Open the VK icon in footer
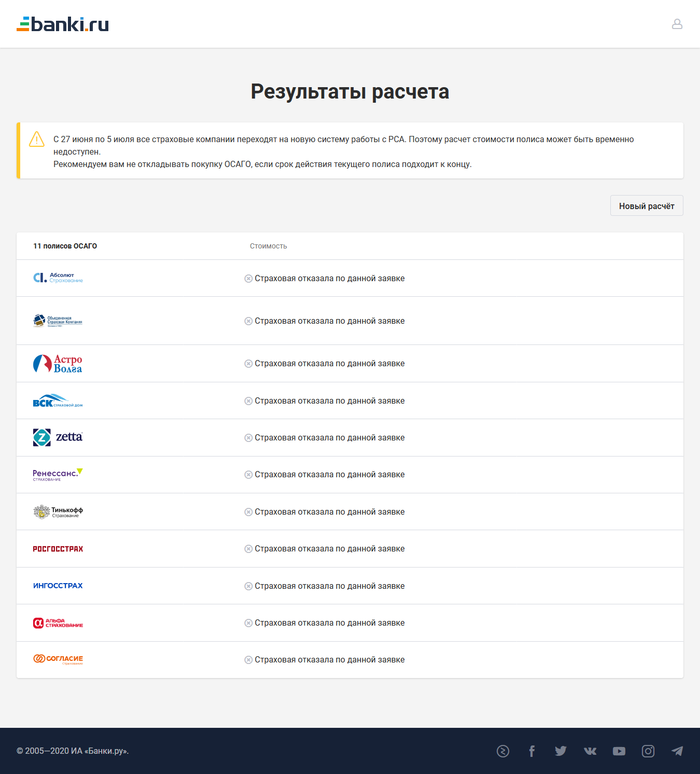 click(590, 751)
